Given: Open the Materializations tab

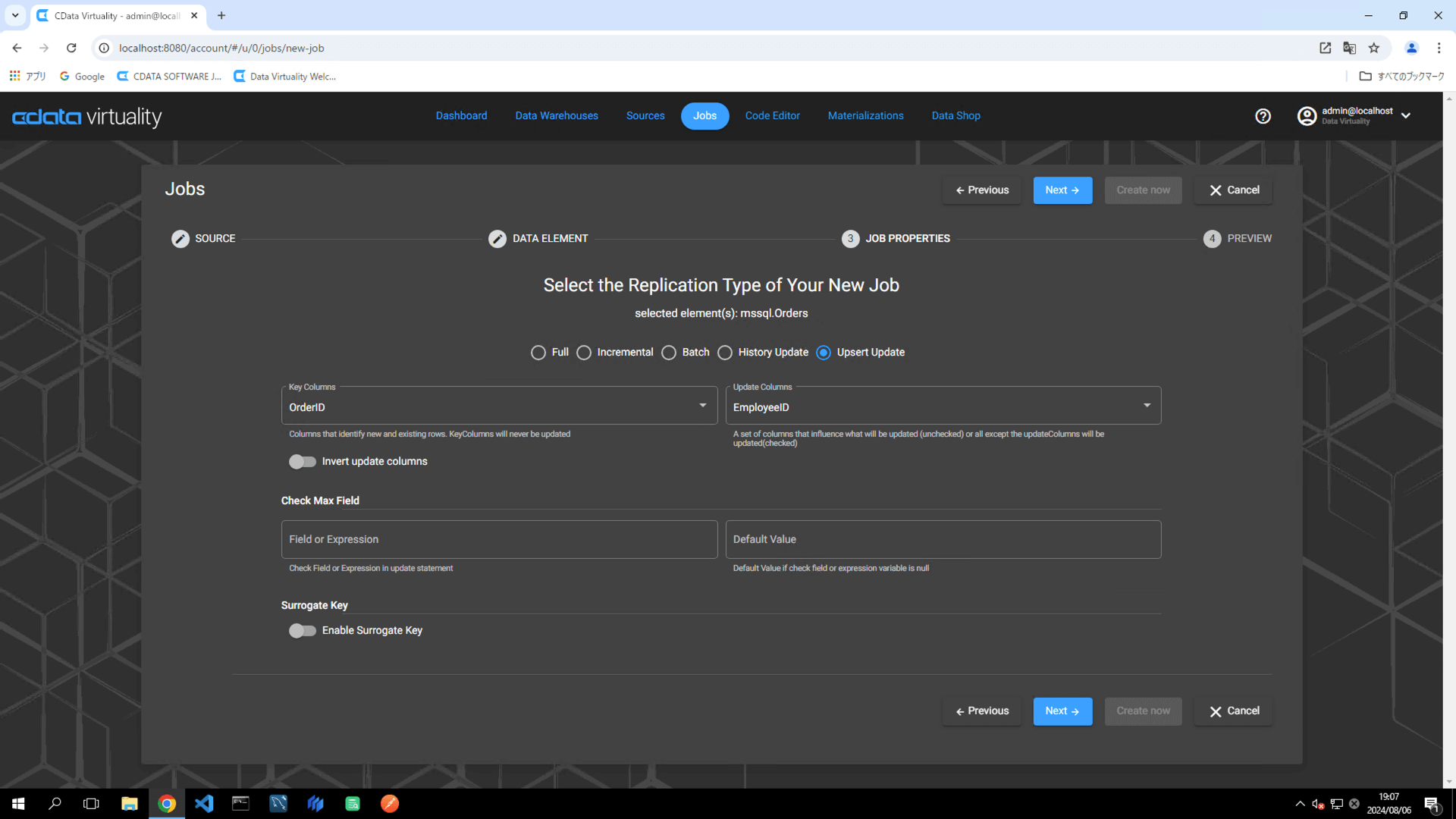Looking at the screenshot, I should click(865, 116).
